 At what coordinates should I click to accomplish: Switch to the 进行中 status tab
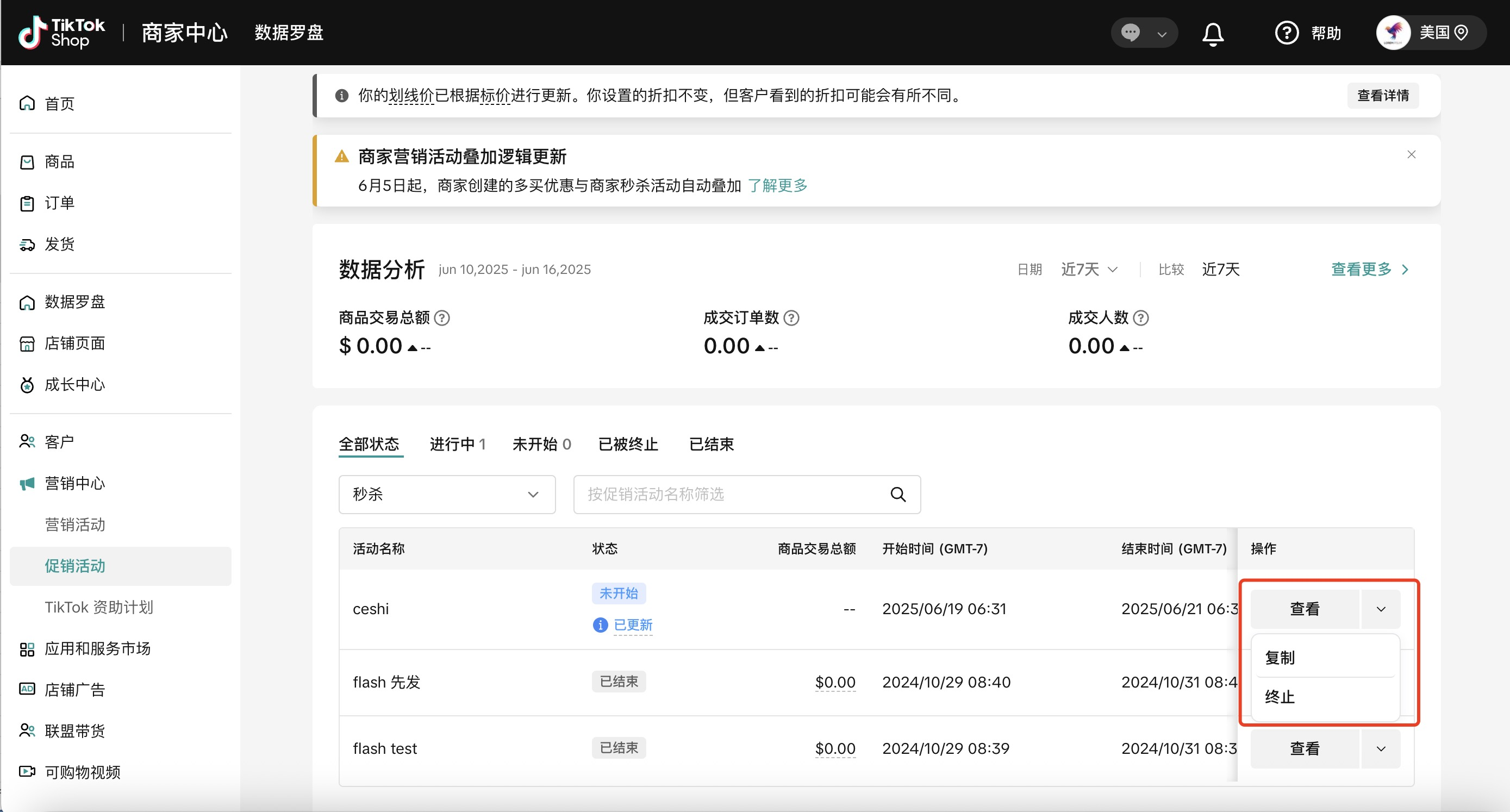click(x=457, y=444)
